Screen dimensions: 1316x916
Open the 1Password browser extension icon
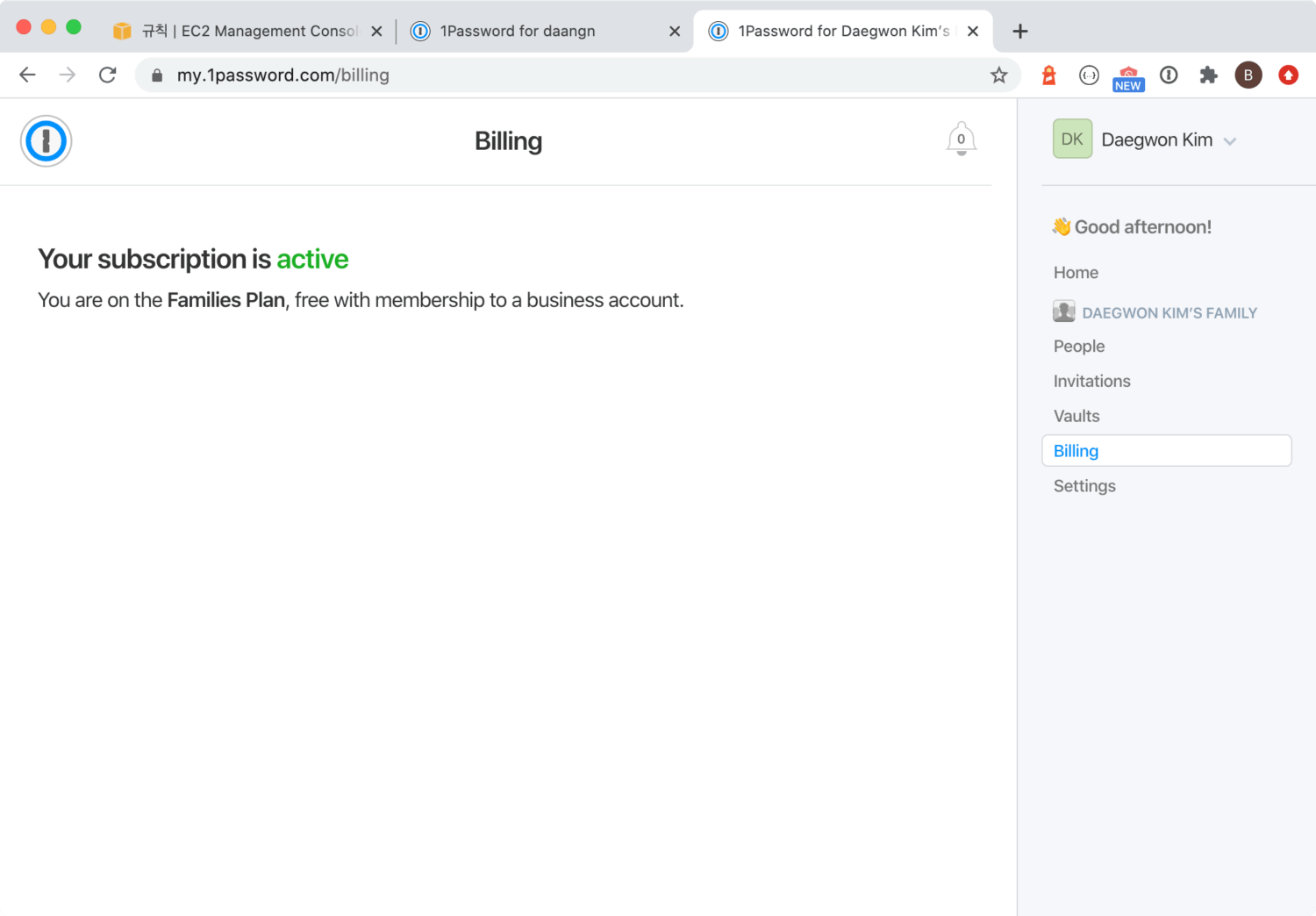point(1169,75)
